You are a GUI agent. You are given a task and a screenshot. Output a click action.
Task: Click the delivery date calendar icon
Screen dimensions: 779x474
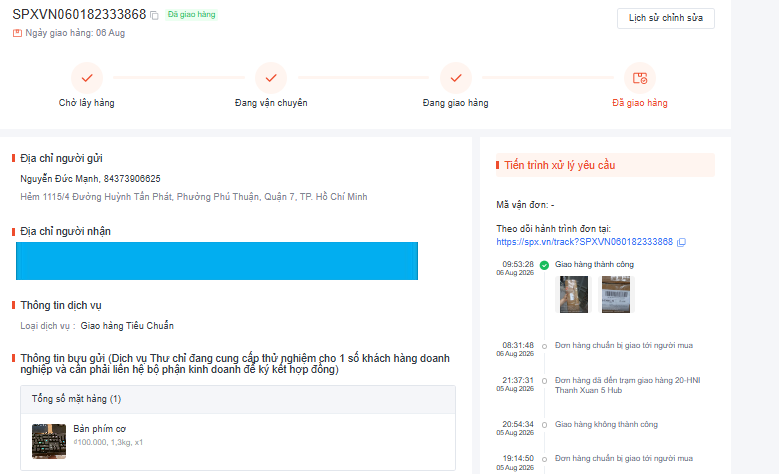pos(17,33)
